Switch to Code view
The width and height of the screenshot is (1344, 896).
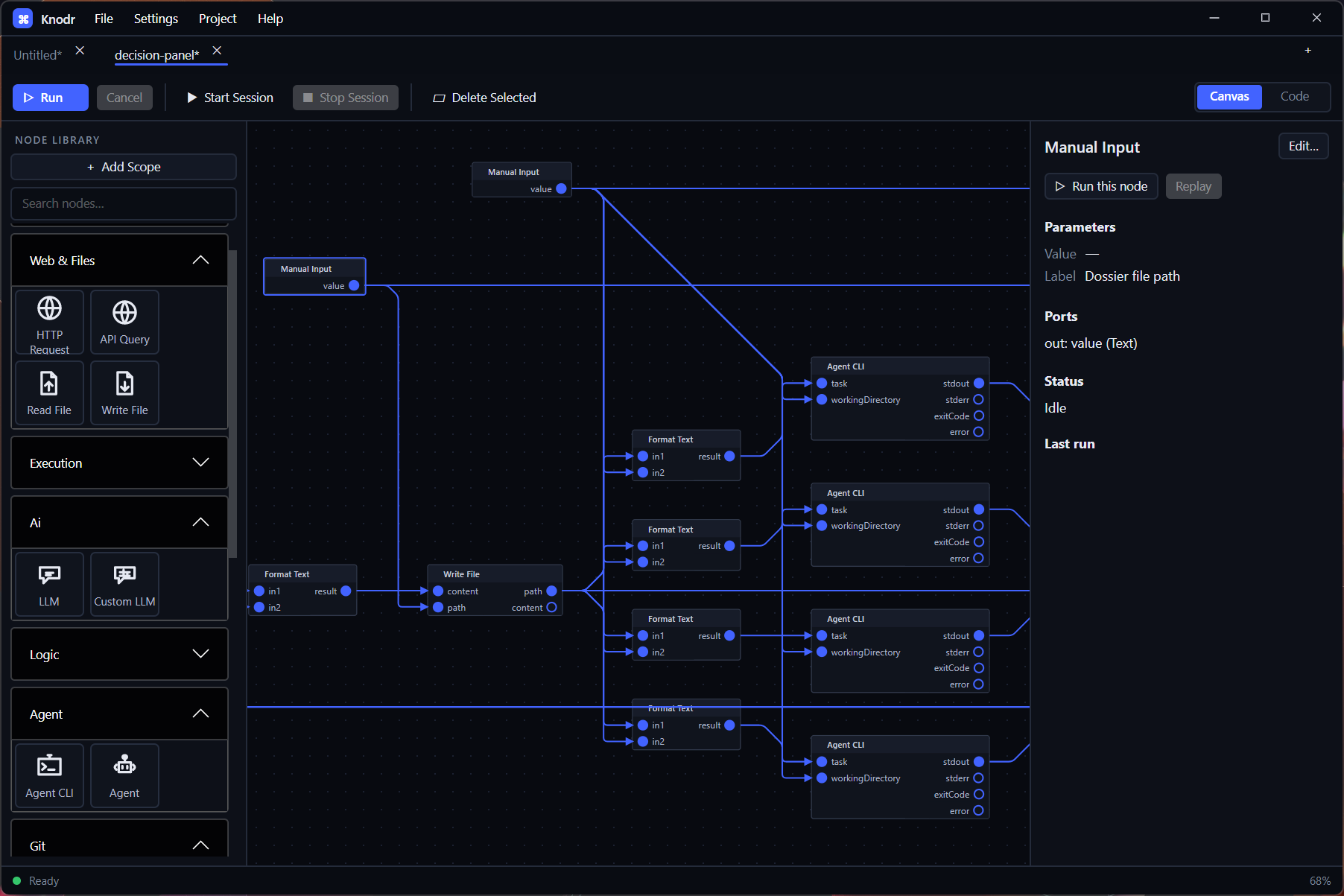coord(1294,97)
